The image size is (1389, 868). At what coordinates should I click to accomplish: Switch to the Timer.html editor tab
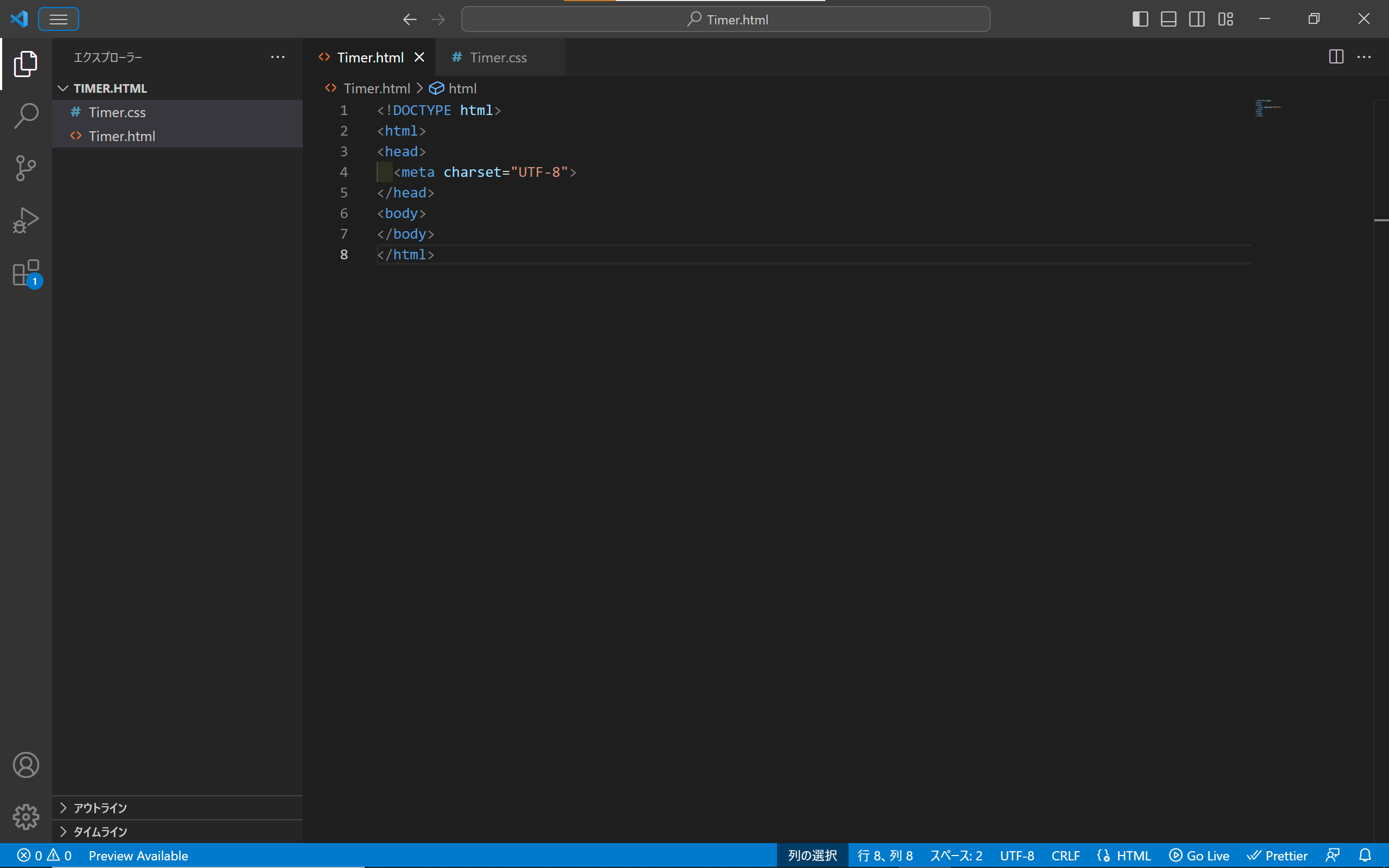coord(370,58)
